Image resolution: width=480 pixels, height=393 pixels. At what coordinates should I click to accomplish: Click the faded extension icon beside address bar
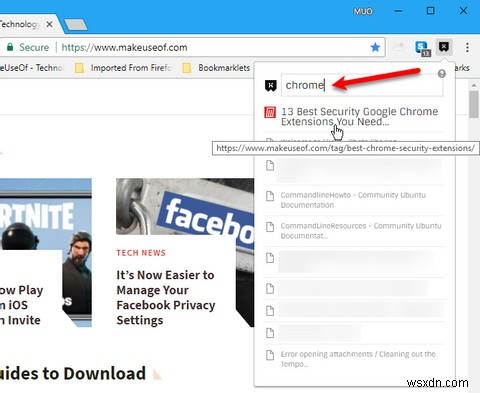coord(398,47)
